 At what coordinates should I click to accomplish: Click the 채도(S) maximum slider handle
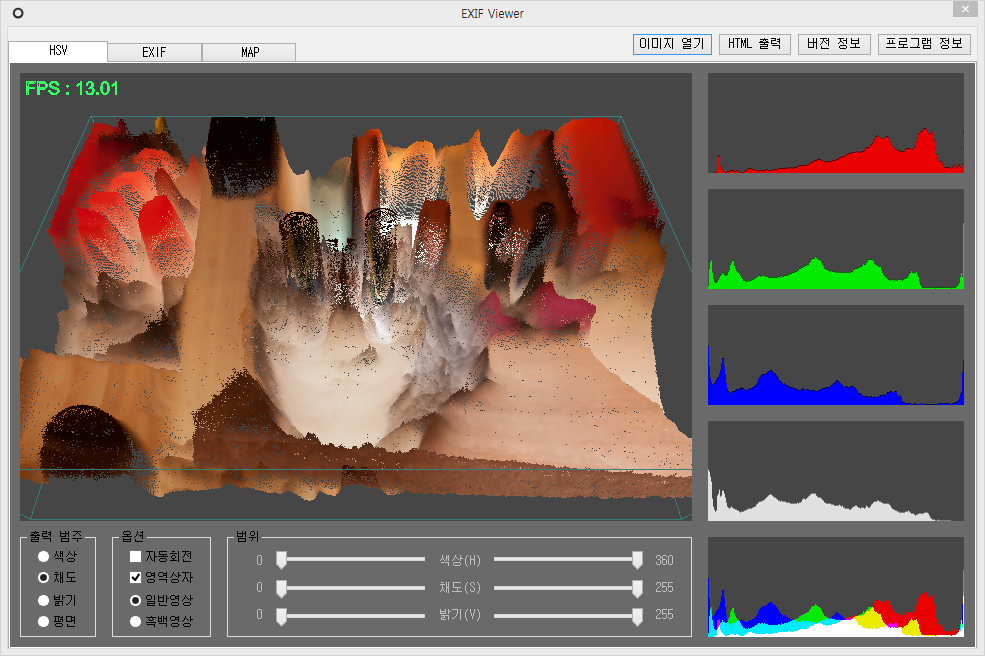637,588
